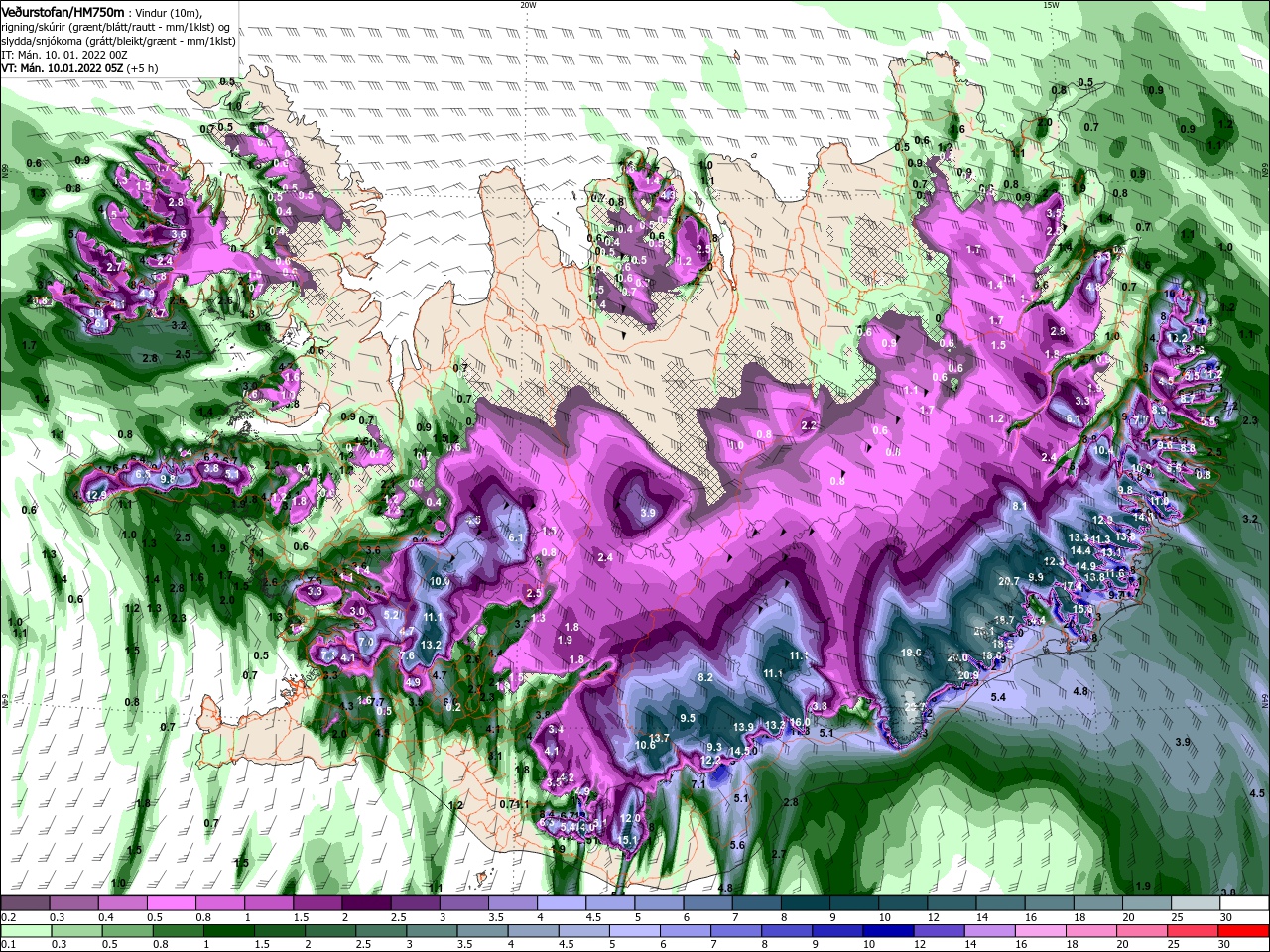The height and width of the screenshot is (952, 1270).
Task: Pick the snow scale swatch between 1.5 and 2
Action: click(x=316, y=903)
